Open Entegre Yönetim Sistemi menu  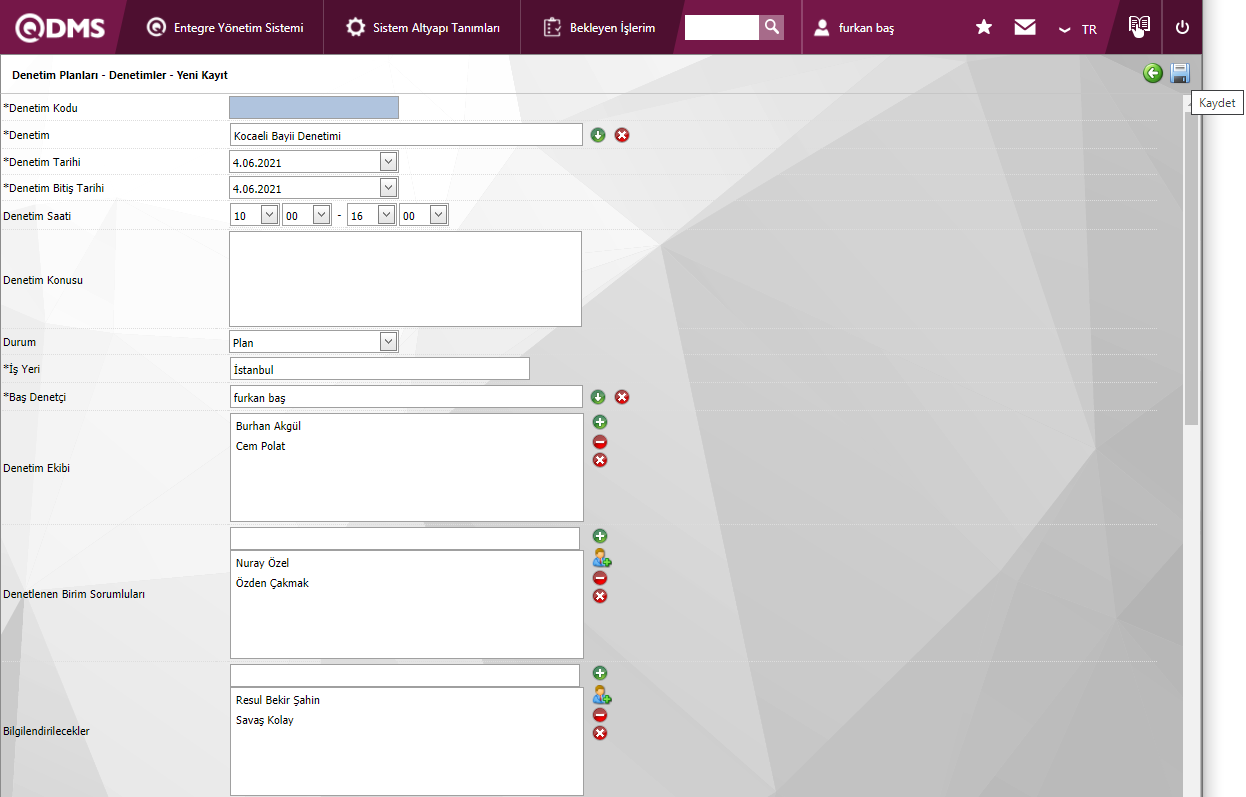point(225,27)
